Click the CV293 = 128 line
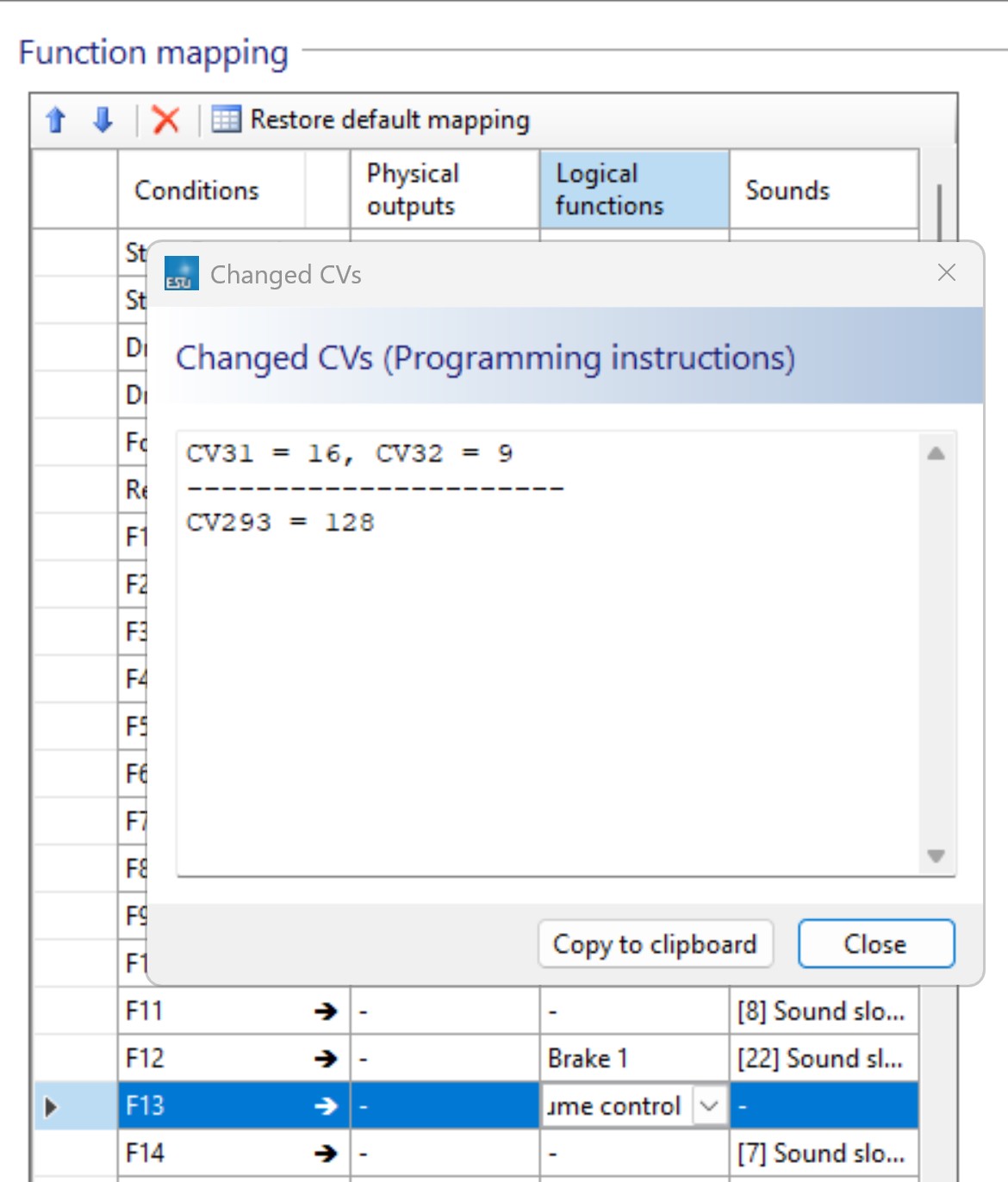The width and height of the screenshot is (1008, 1182). tap(281, 522)
